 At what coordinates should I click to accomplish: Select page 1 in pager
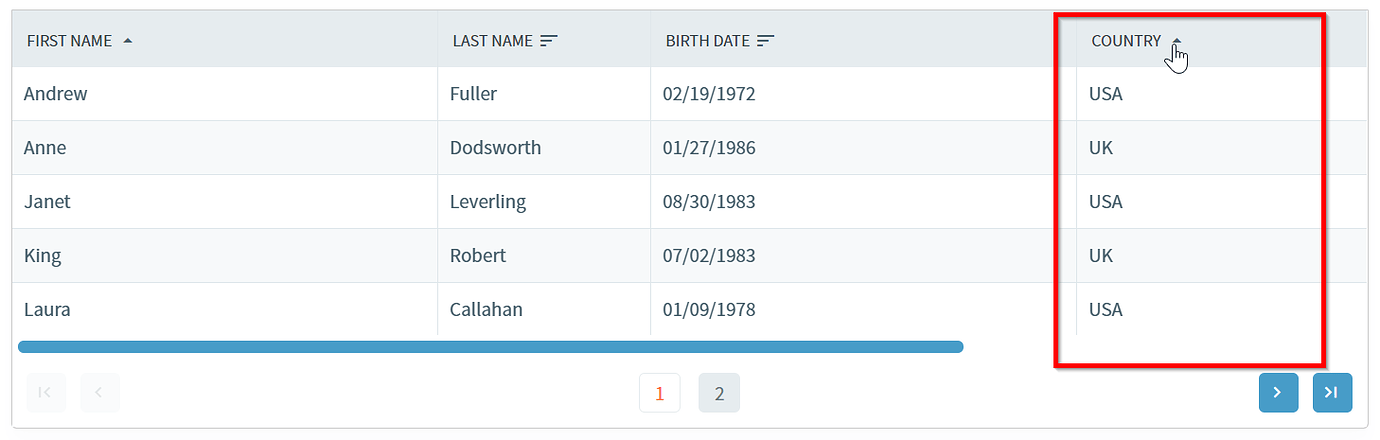[x=660, y=393]
